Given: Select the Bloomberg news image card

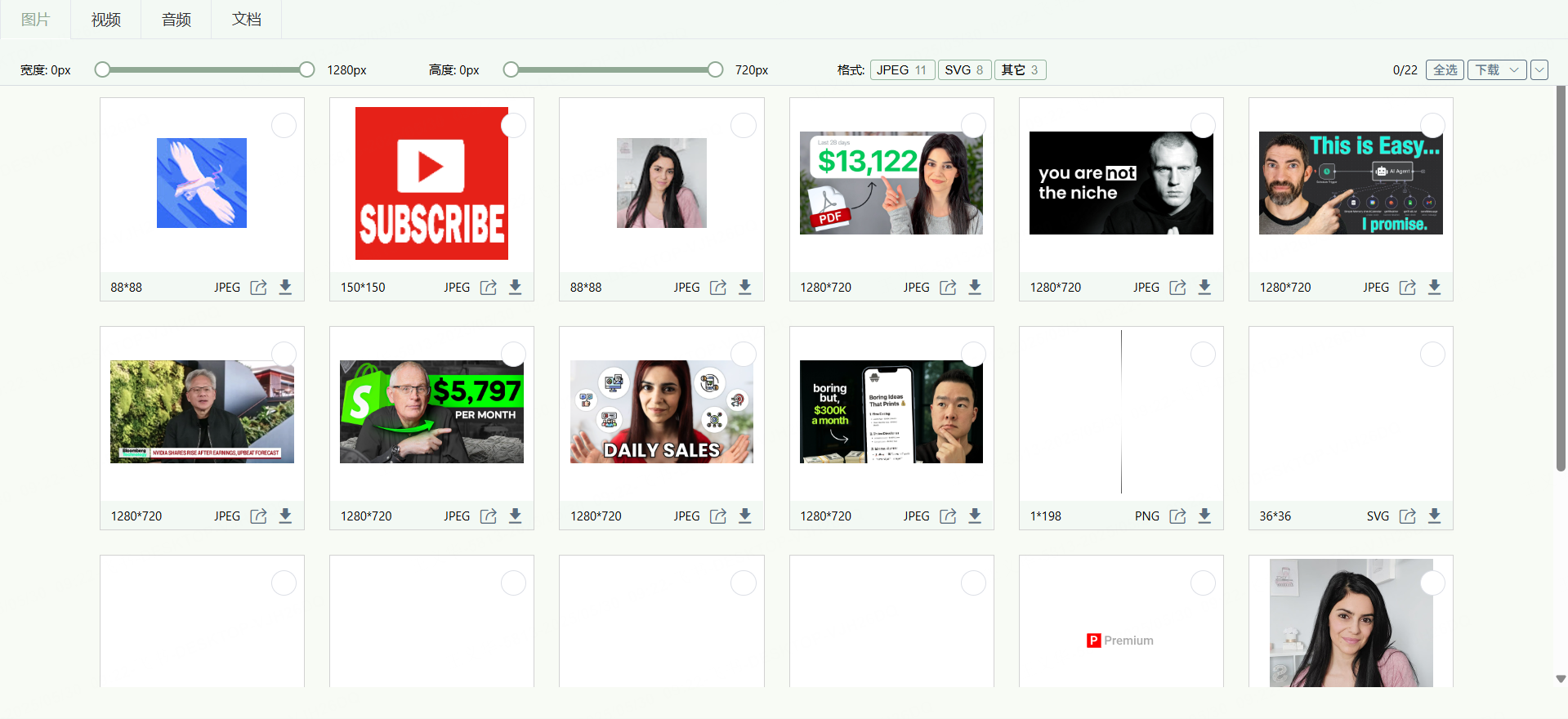Looking at the screenshot, I should 284,355.
